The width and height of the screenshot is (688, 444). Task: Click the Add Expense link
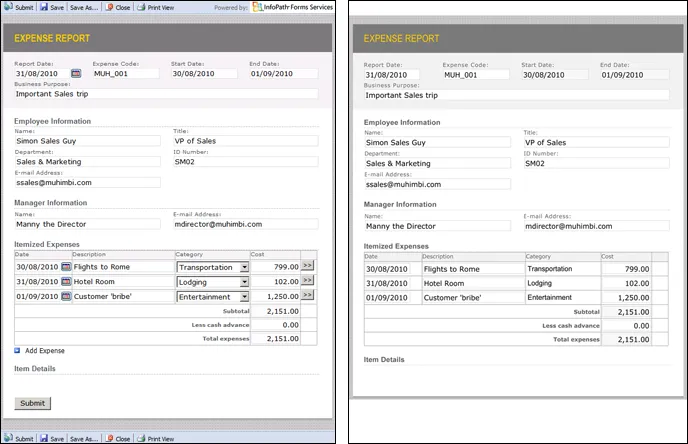[45, 351]
